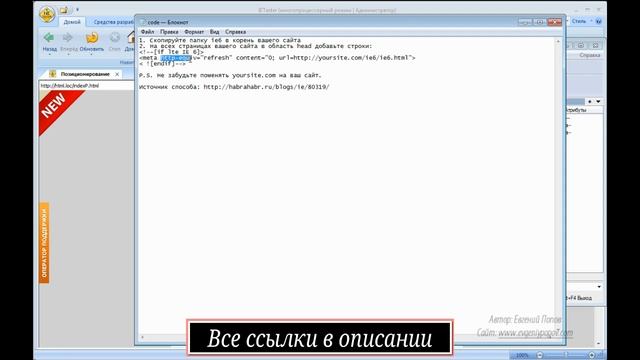This screenshot has height=360, width=640.
Task: Open the Файл menu in Notepad
Action: [x=147, y=32]
